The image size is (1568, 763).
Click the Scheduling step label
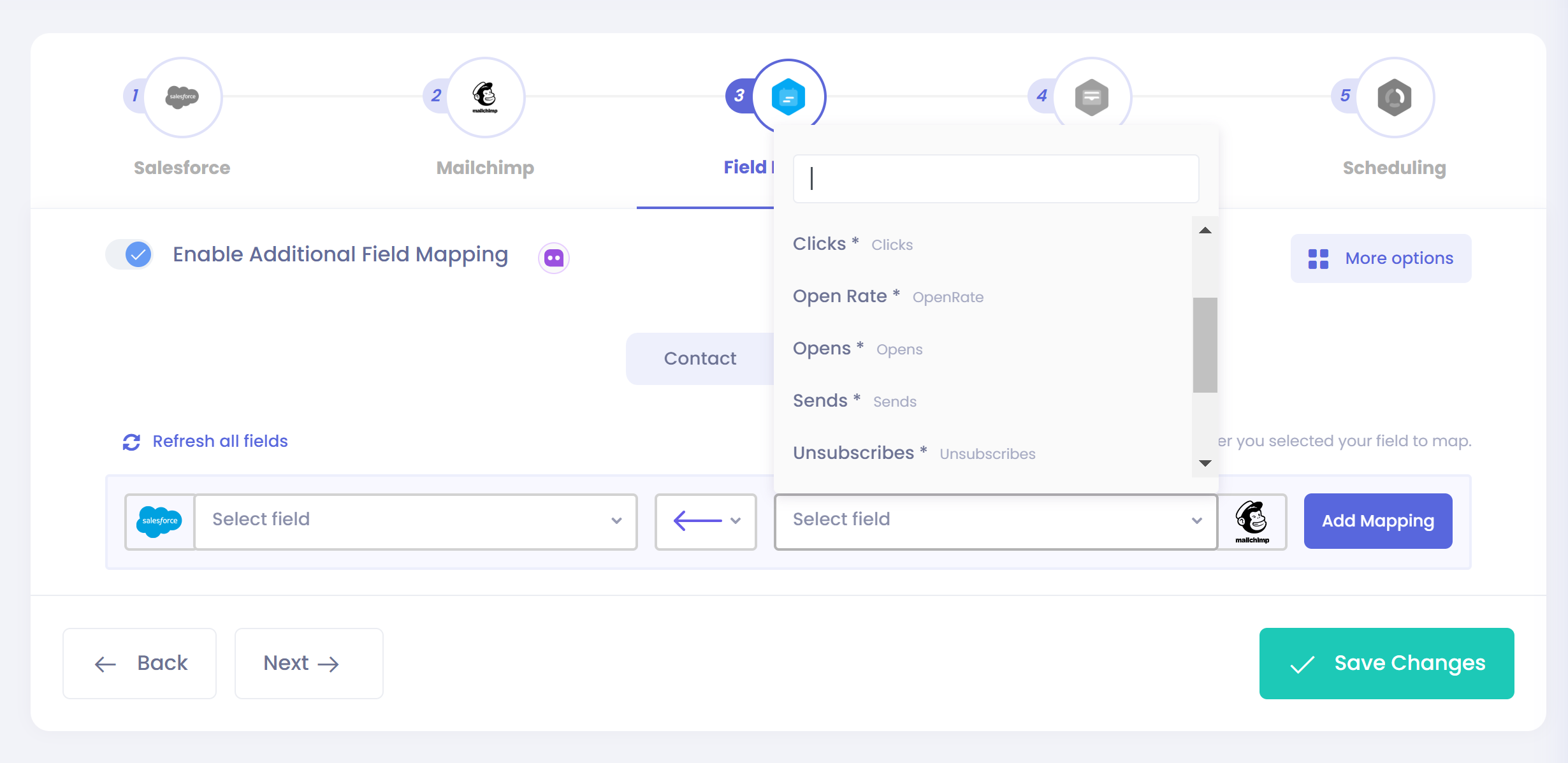[1394, 168]
